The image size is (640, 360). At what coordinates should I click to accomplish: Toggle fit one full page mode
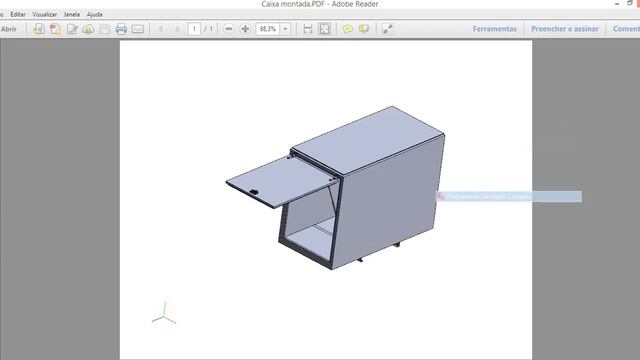(324, 29)
